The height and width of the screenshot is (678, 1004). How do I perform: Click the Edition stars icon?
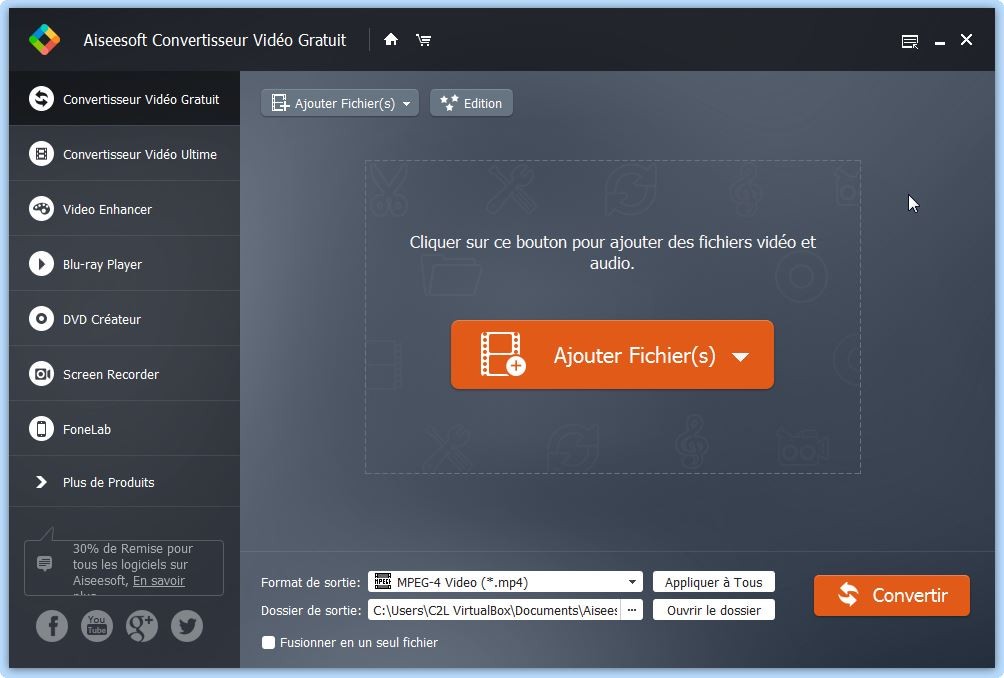click(x=449, y=102)
